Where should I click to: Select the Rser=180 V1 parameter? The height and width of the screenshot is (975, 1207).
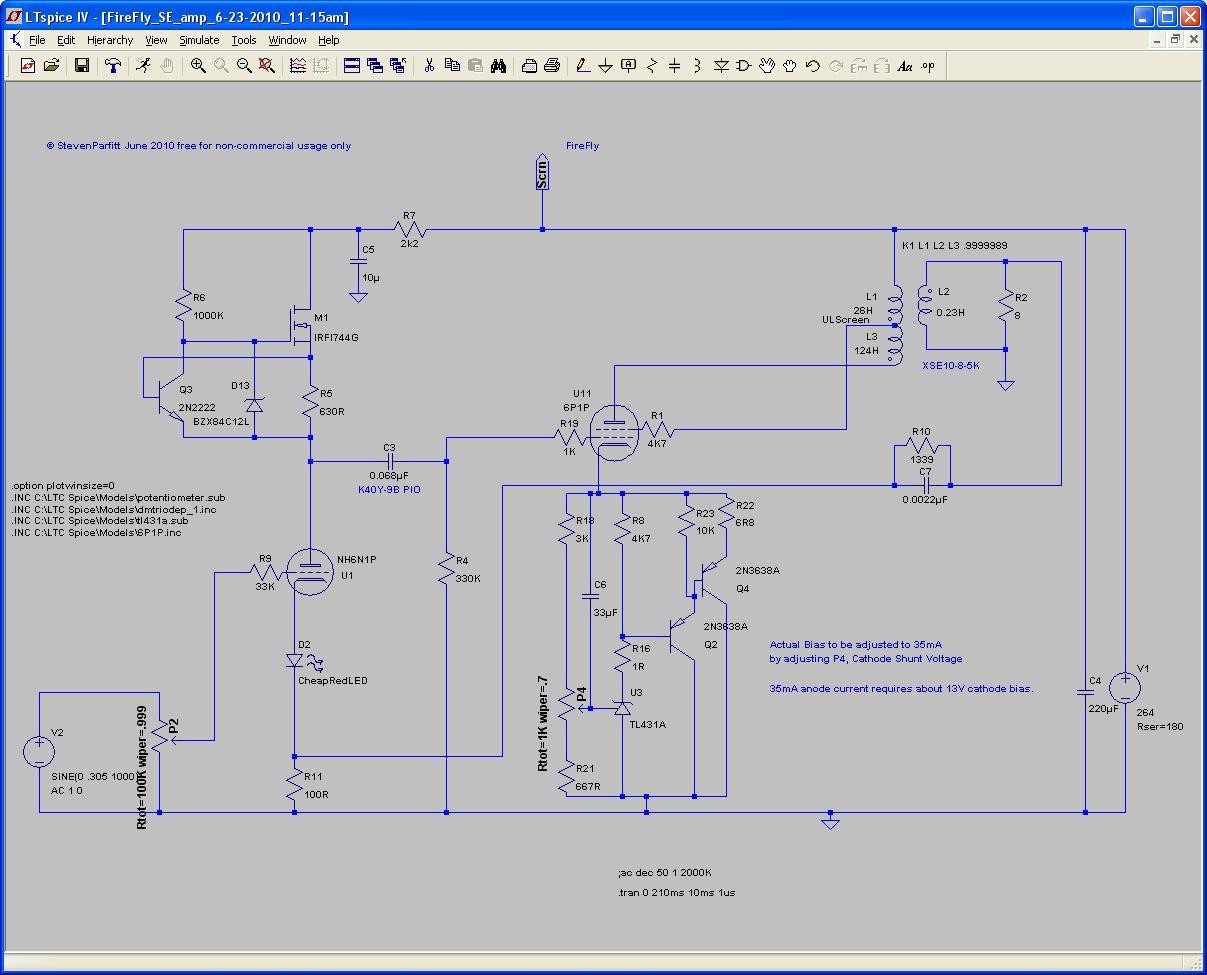(1160, 726)
